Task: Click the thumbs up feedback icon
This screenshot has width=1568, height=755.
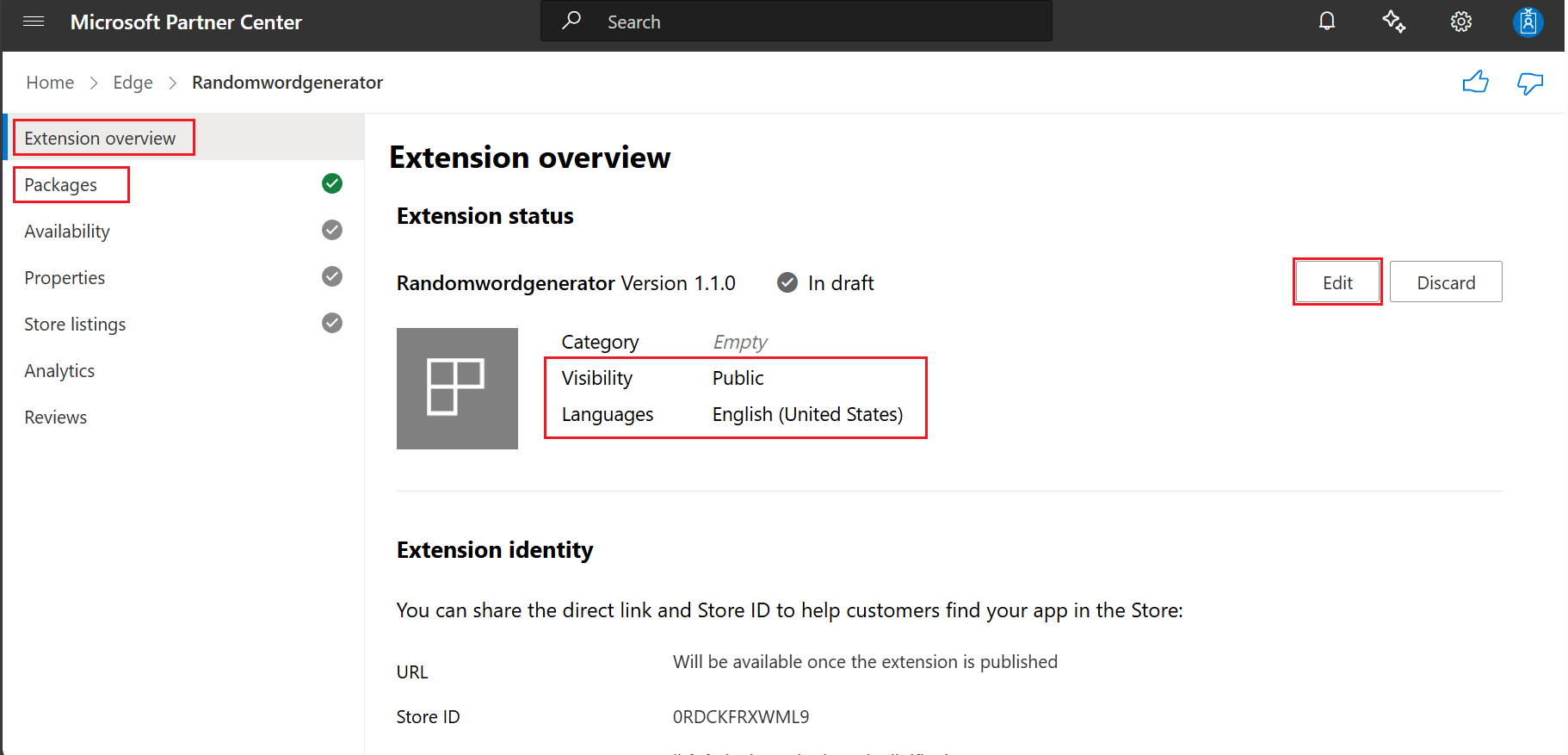Action: [x=1475, y=83]
